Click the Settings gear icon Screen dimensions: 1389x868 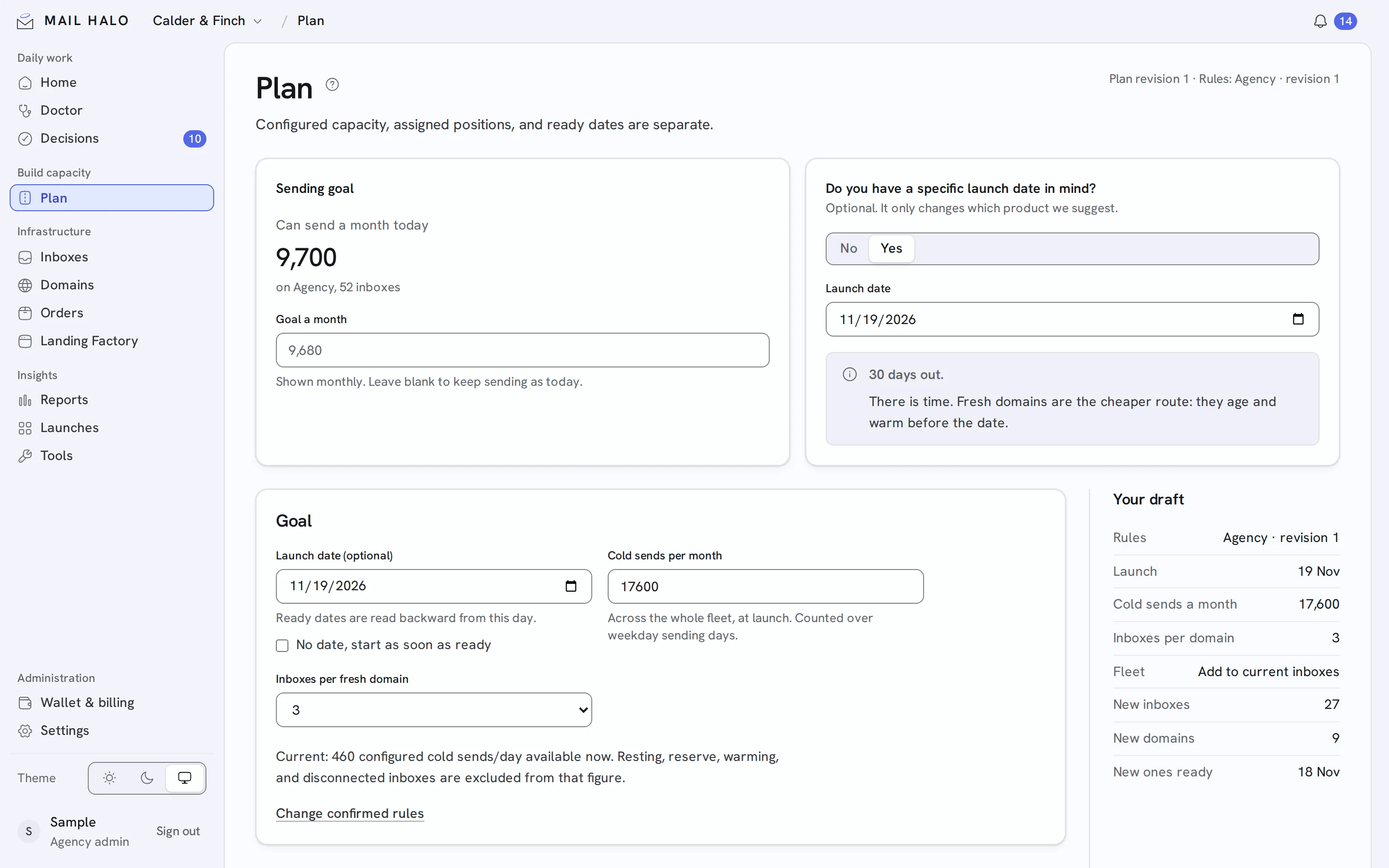tap(25, 731)
